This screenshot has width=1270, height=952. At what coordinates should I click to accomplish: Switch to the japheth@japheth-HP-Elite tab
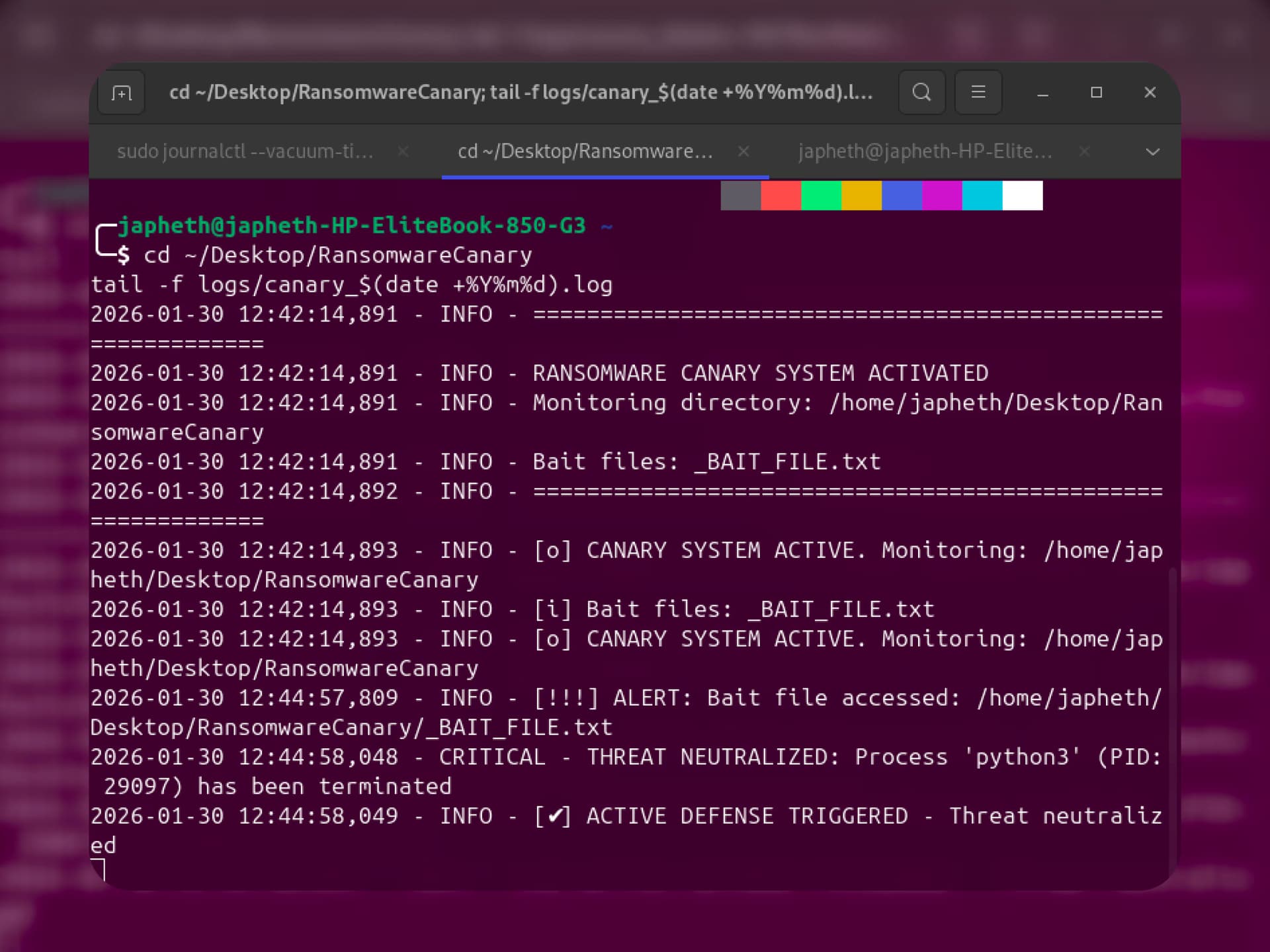926,151
